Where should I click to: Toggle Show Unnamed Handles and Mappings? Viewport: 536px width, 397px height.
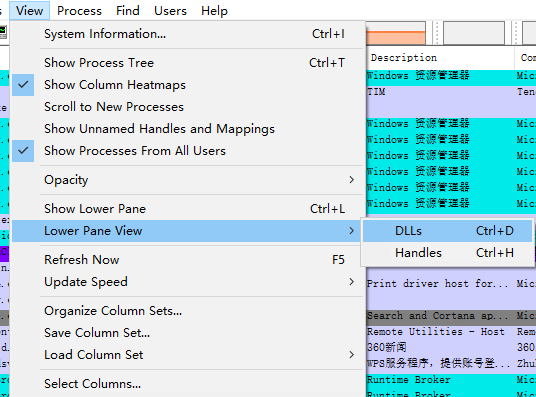click(x=187, y=129)
